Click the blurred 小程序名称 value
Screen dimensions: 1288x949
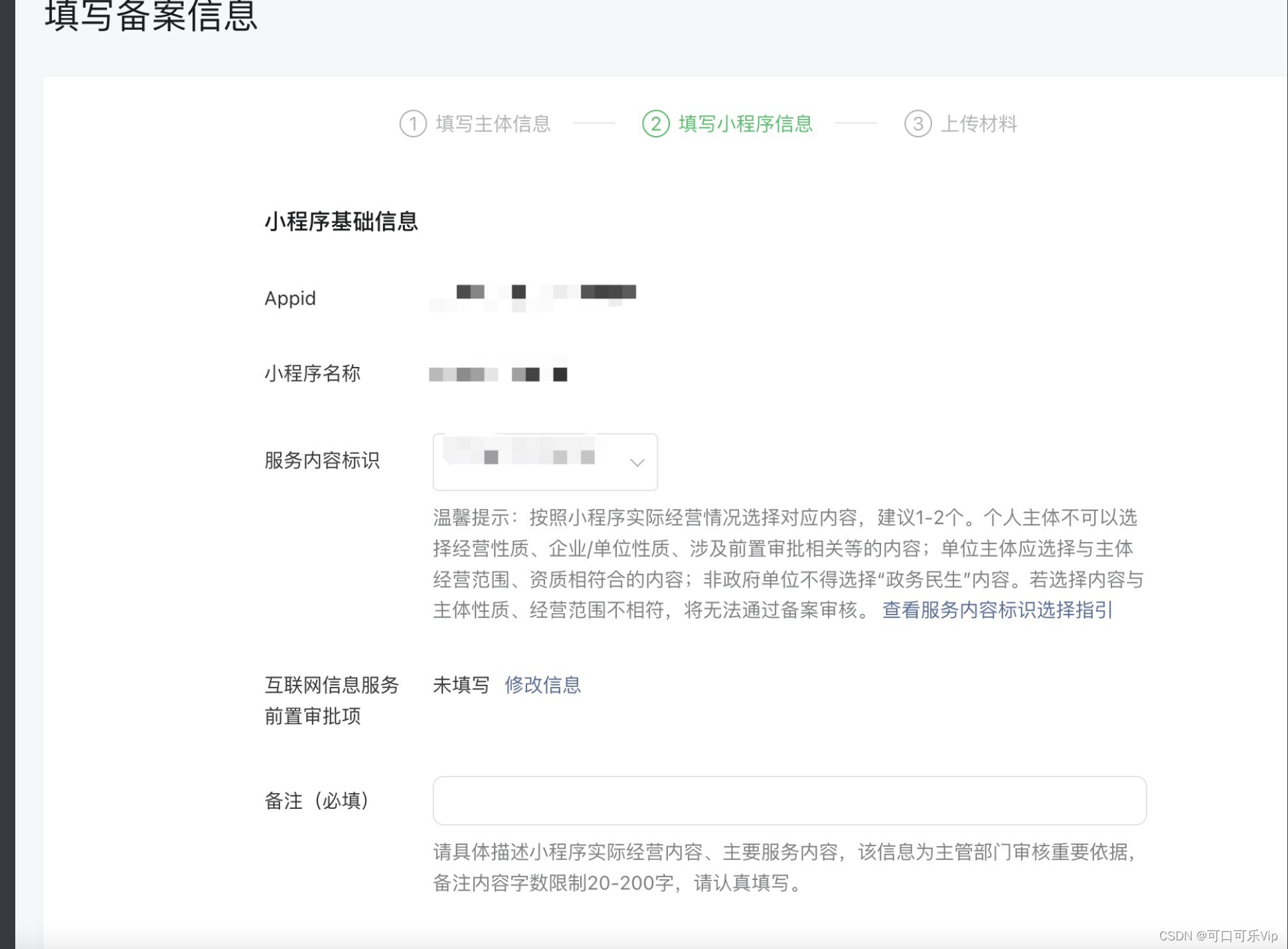tap(498, 374)
